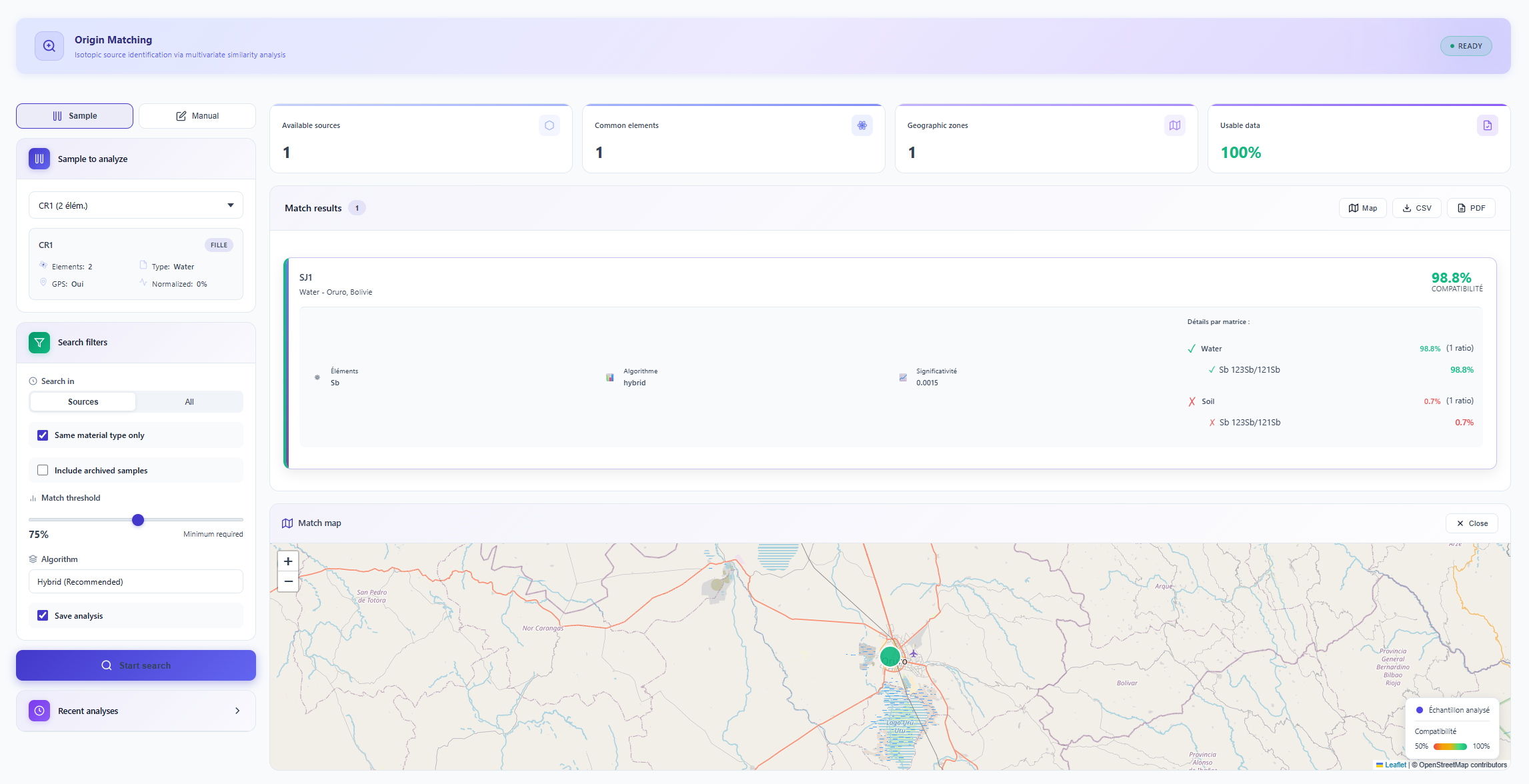Disable Save analysis
Screen dimensions: 1529x784
click(43, 615)
